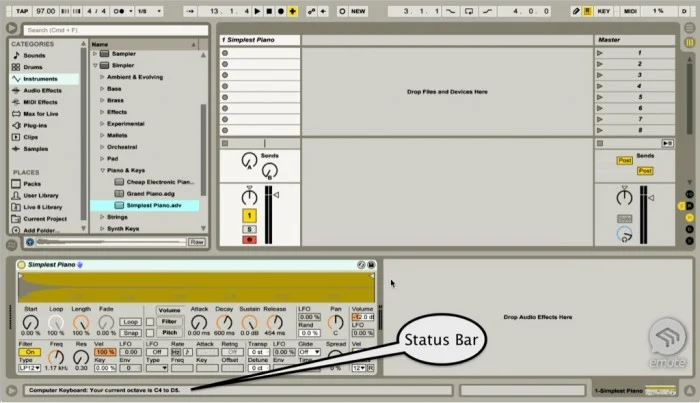The height and width of the screenshot is (403, 700).
Task: Click the first clip slot stop button
Action: (x=225, y=53)
